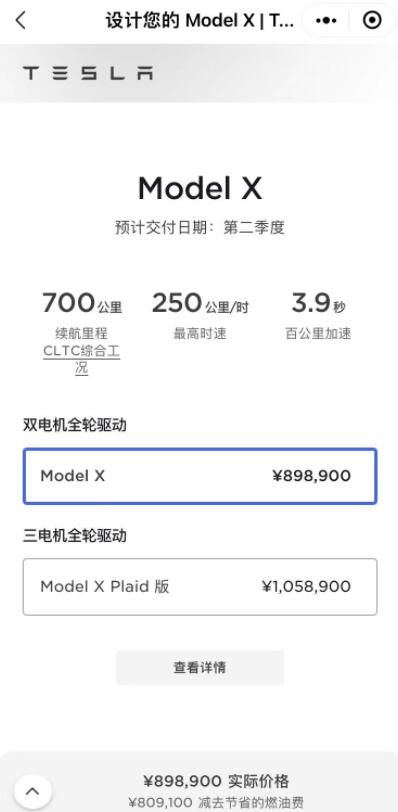Click the 700 公里 range figure
Screen dimensions: 398x812
point(82,303)
